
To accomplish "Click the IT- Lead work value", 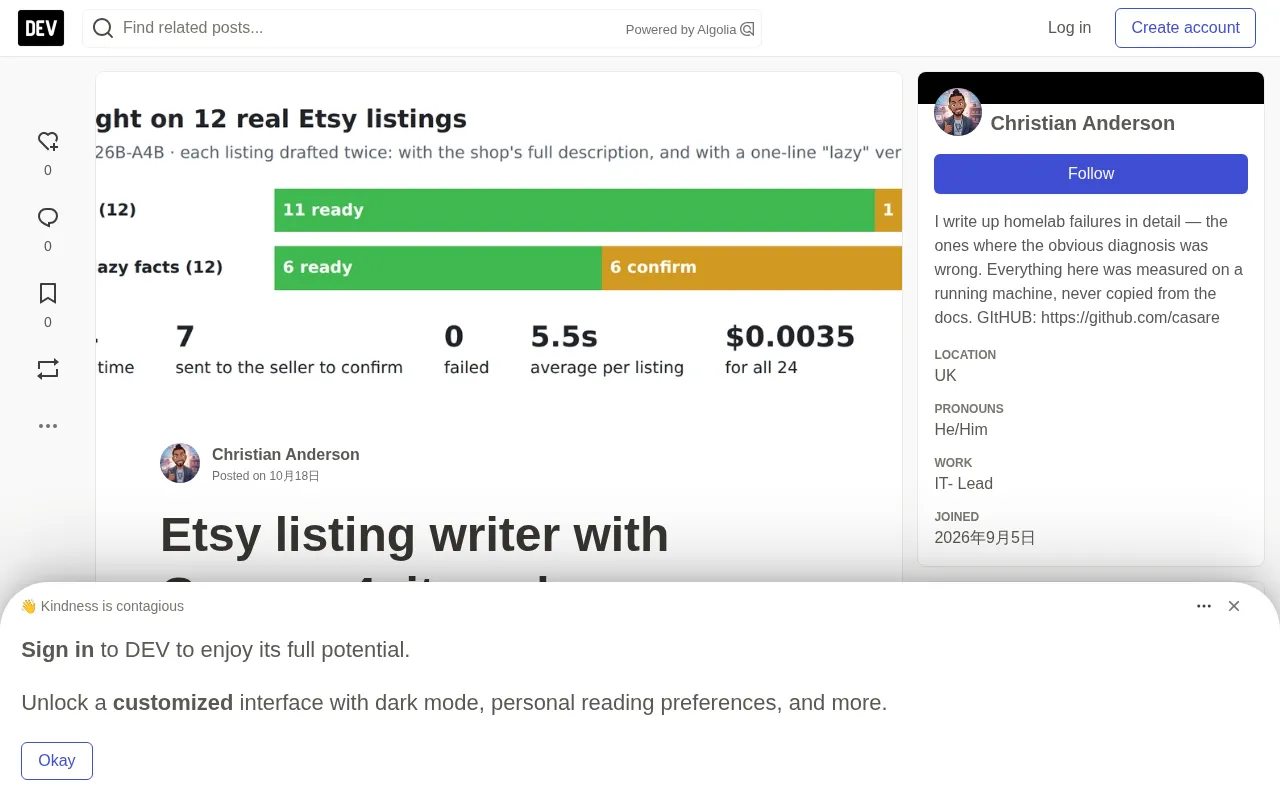I will [963, 483].
